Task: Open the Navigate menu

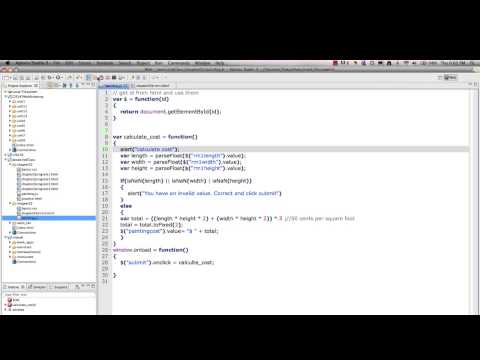Action: (105, 63)
